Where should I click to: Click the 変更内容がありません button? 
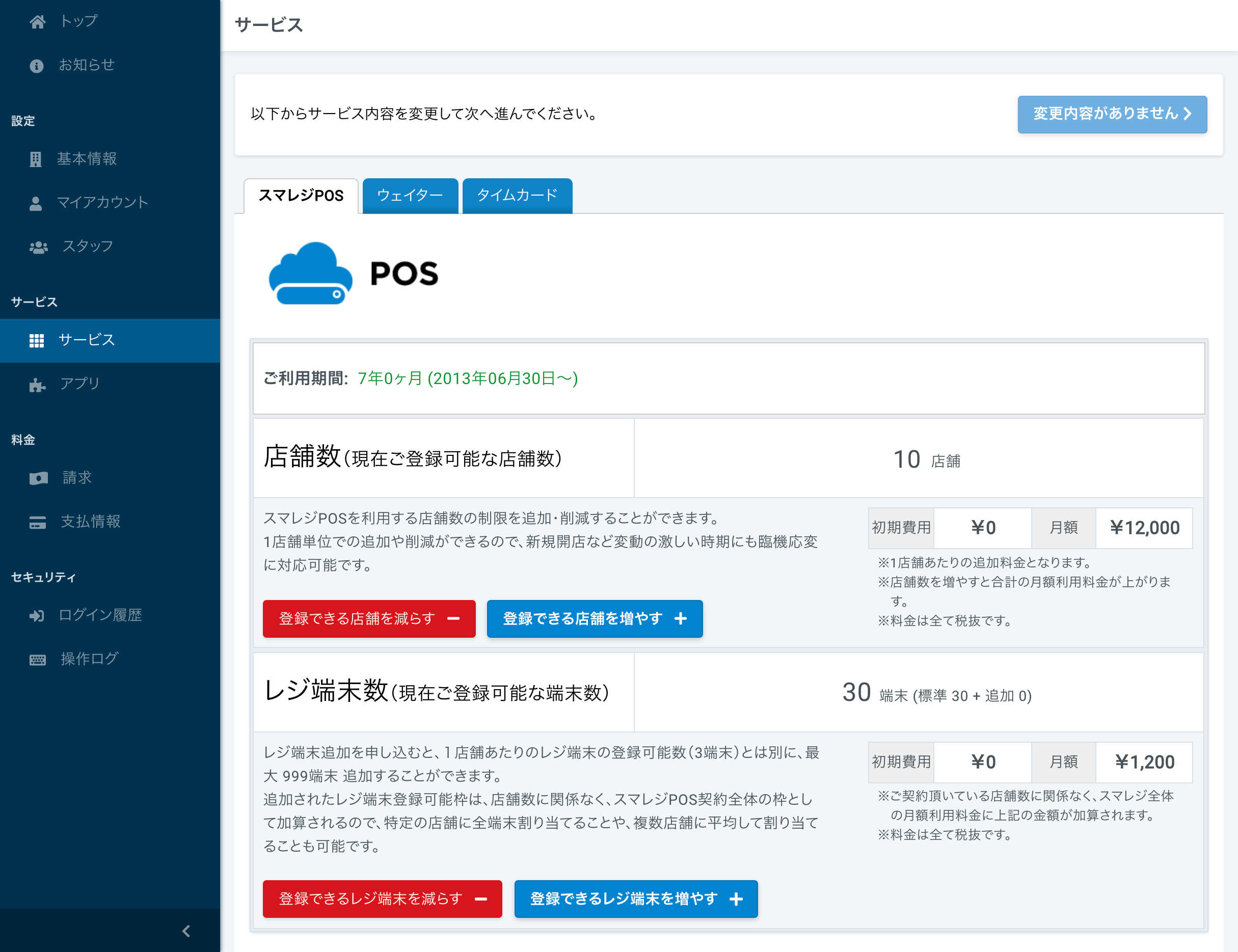[x=1112, y=114]
